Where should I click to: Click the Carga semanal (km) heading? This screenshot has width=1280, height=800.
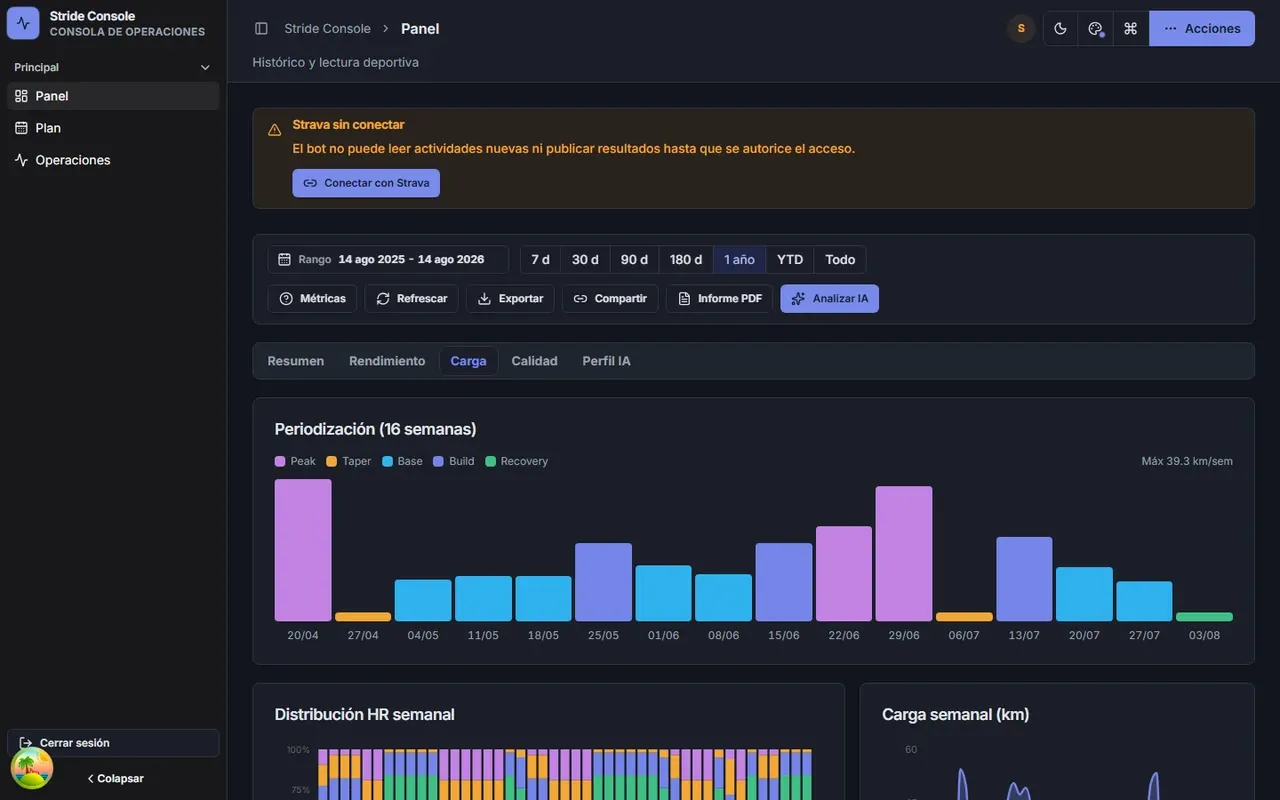tap(956, 714)
